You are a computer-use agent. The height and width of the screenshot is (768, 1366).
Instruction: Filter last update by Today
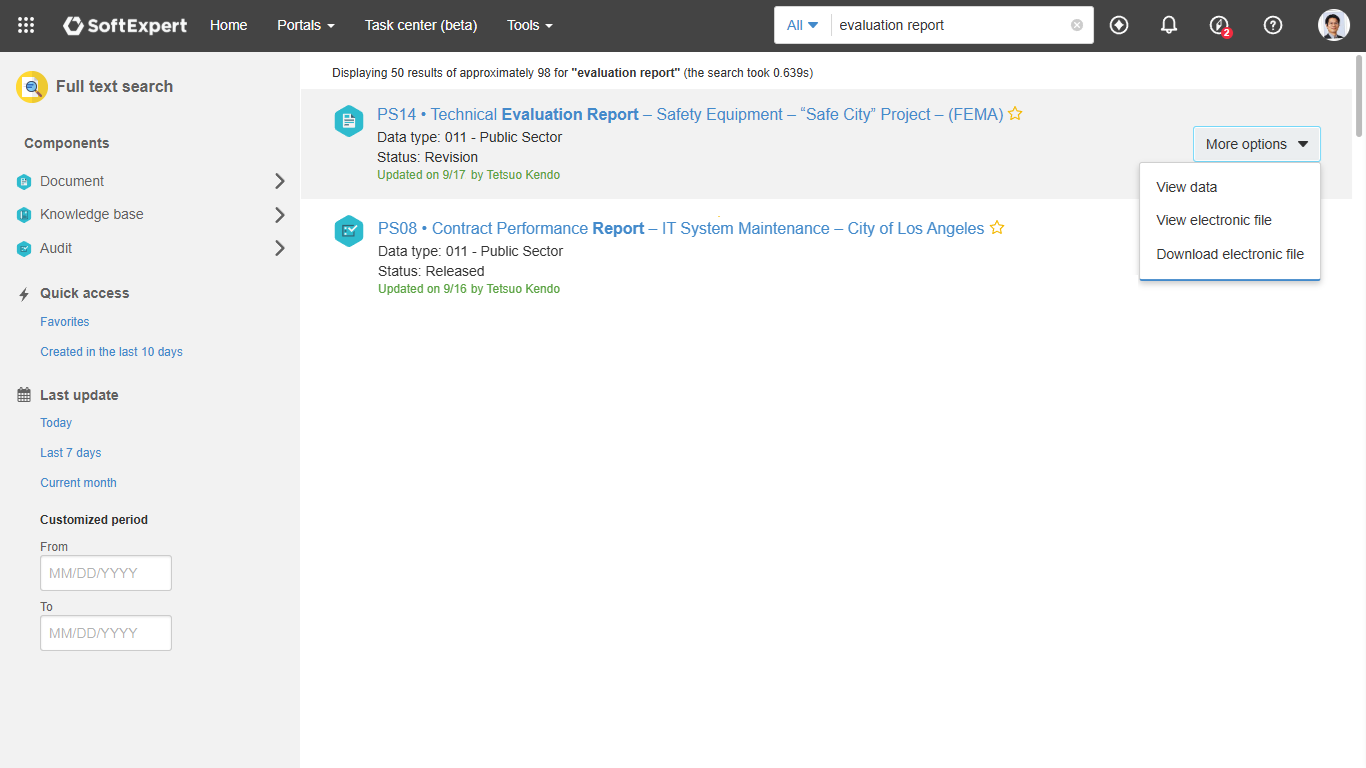point(56,423)
